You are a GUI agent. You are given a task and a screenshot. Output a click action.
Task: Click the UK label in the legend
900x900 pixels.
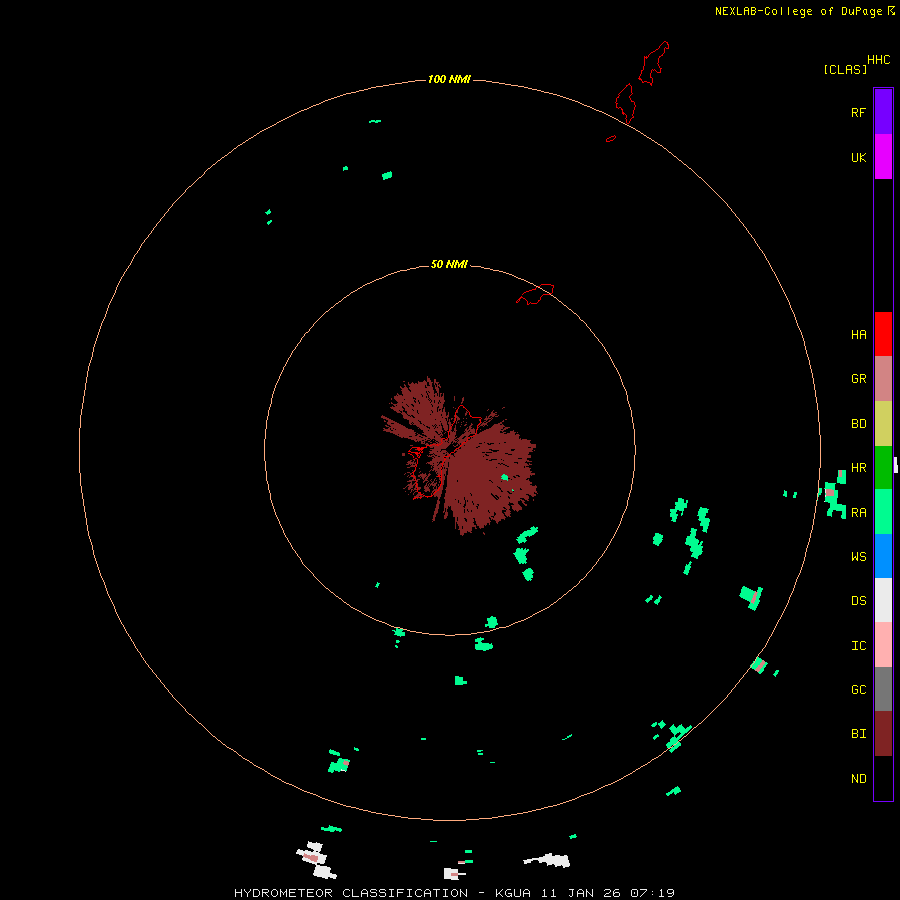click(x=858, y=158)
